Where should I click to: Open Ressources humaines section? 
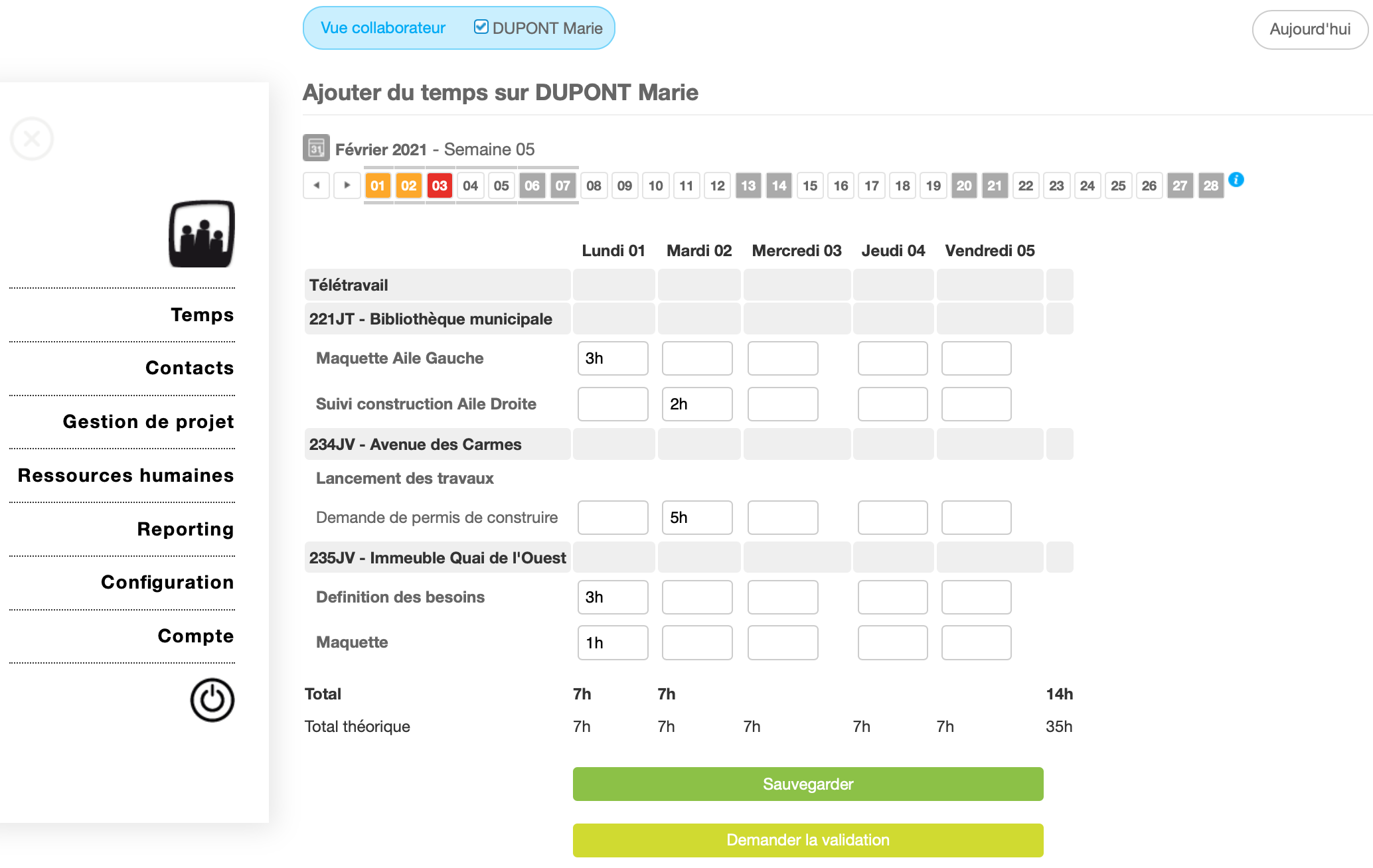pyautogui.click(x=126, y=474)
